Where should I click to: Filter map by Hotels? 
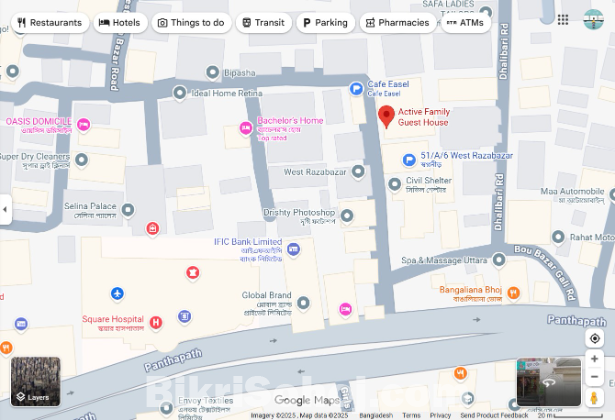click(x=120, y=23)
